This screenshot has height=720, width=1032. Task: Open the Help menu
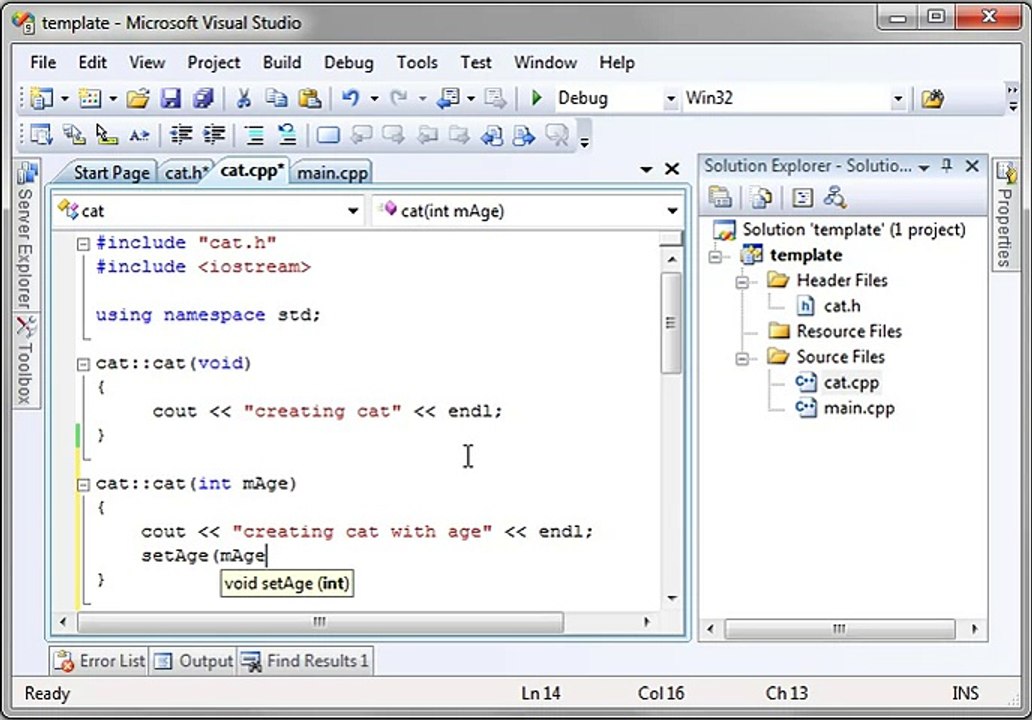pos(617,63)
